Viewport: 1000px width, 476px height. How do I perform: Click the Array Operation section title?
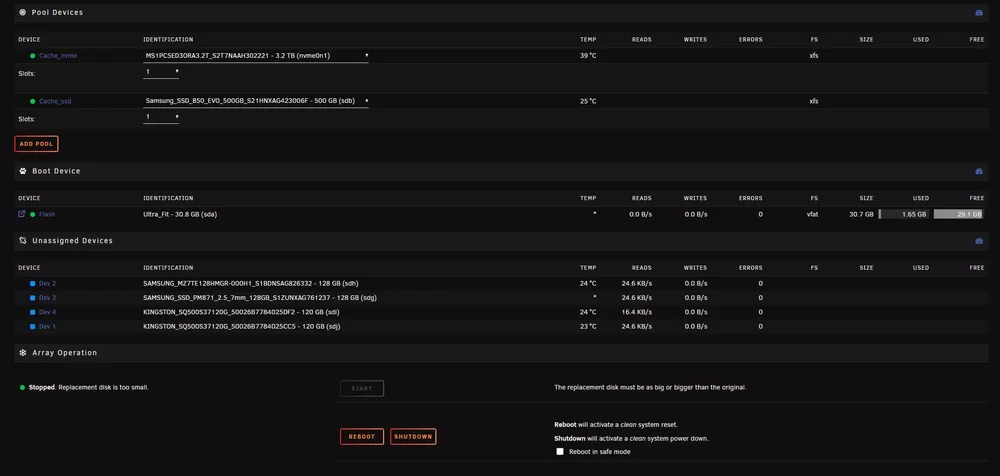pos(64,352)
